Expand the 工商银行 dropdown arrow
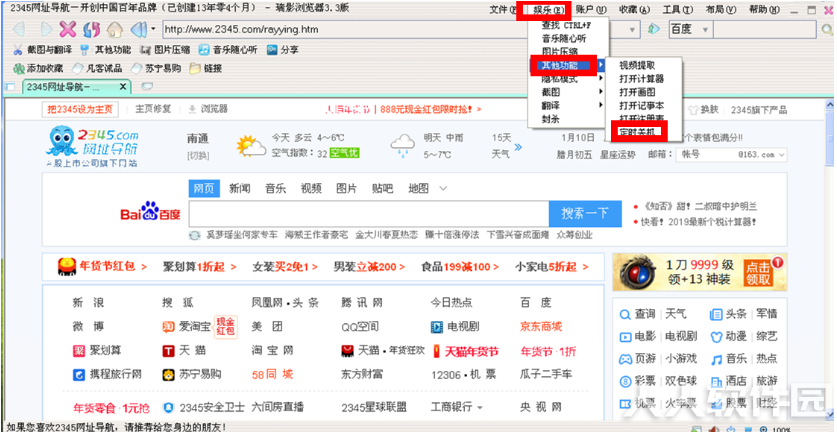Image resolution: width=837 pixels, height=435 pixels. pyautogui.click(x=480, y=408)
